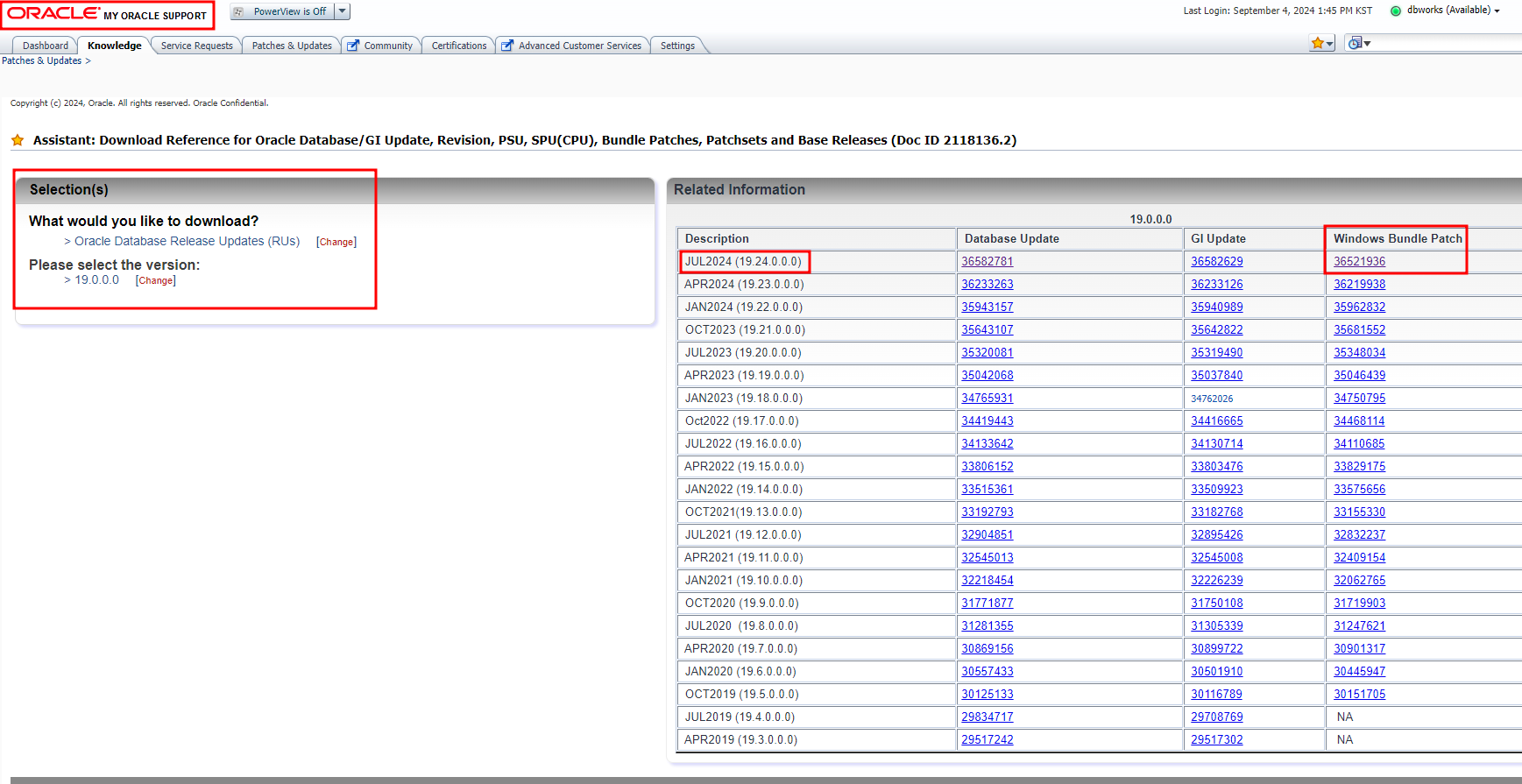Screen dimensions: 1522x784
Task: Click GI Update number 34762026
Action: [x=1212, y=399]
